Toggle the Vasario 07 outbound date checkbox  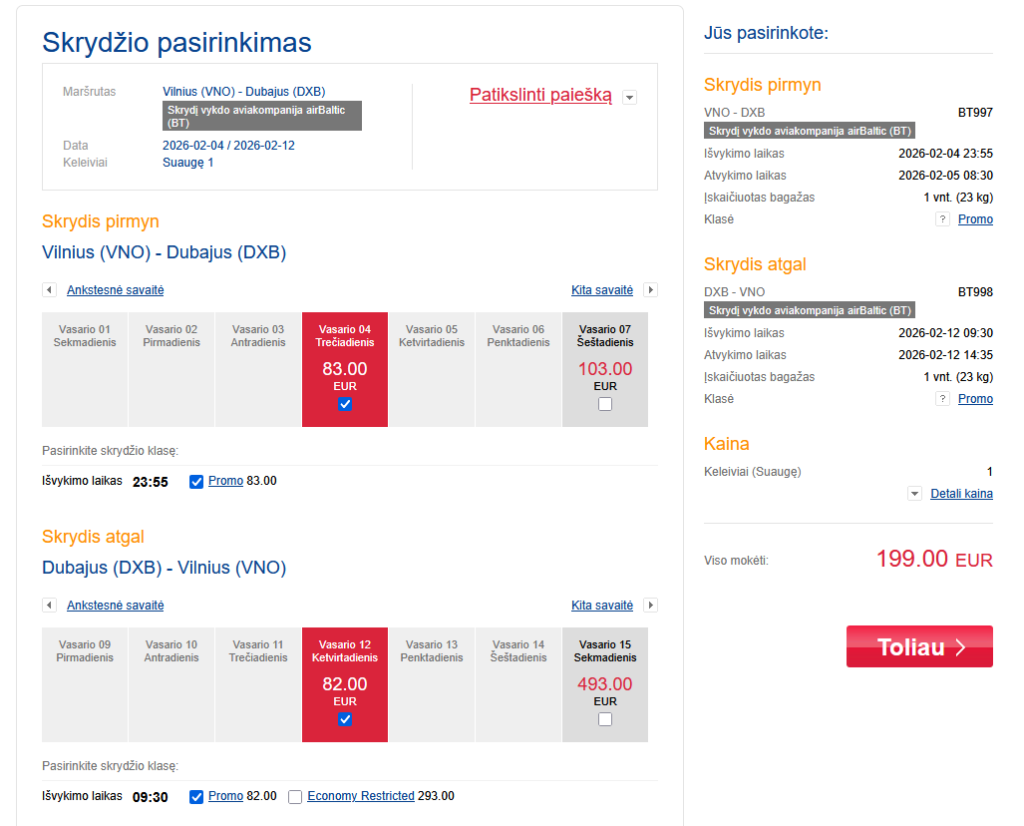point(605,404)
